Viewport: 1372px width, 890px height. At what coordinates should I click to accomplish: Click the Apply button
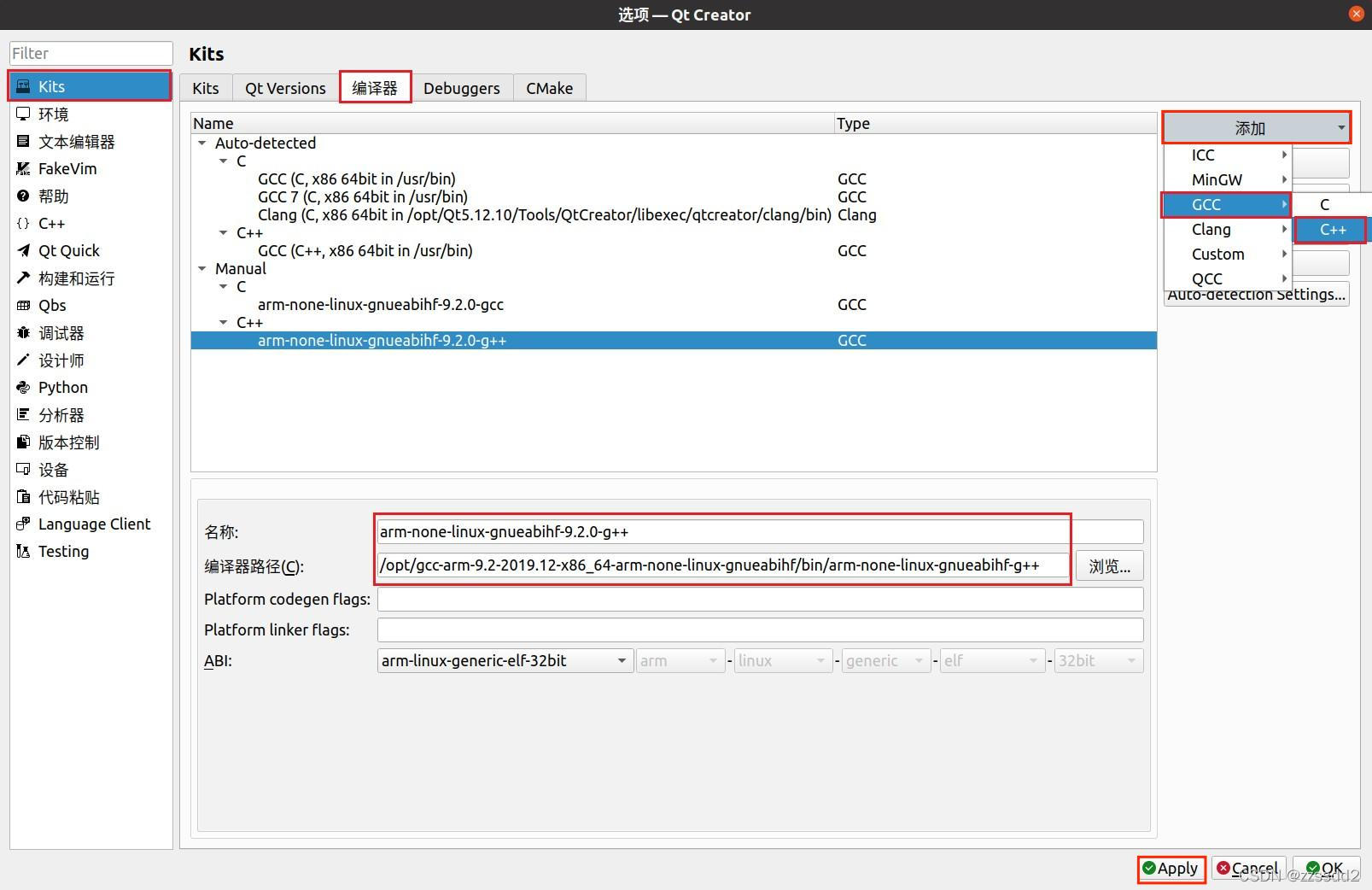tap(1171, 869)
